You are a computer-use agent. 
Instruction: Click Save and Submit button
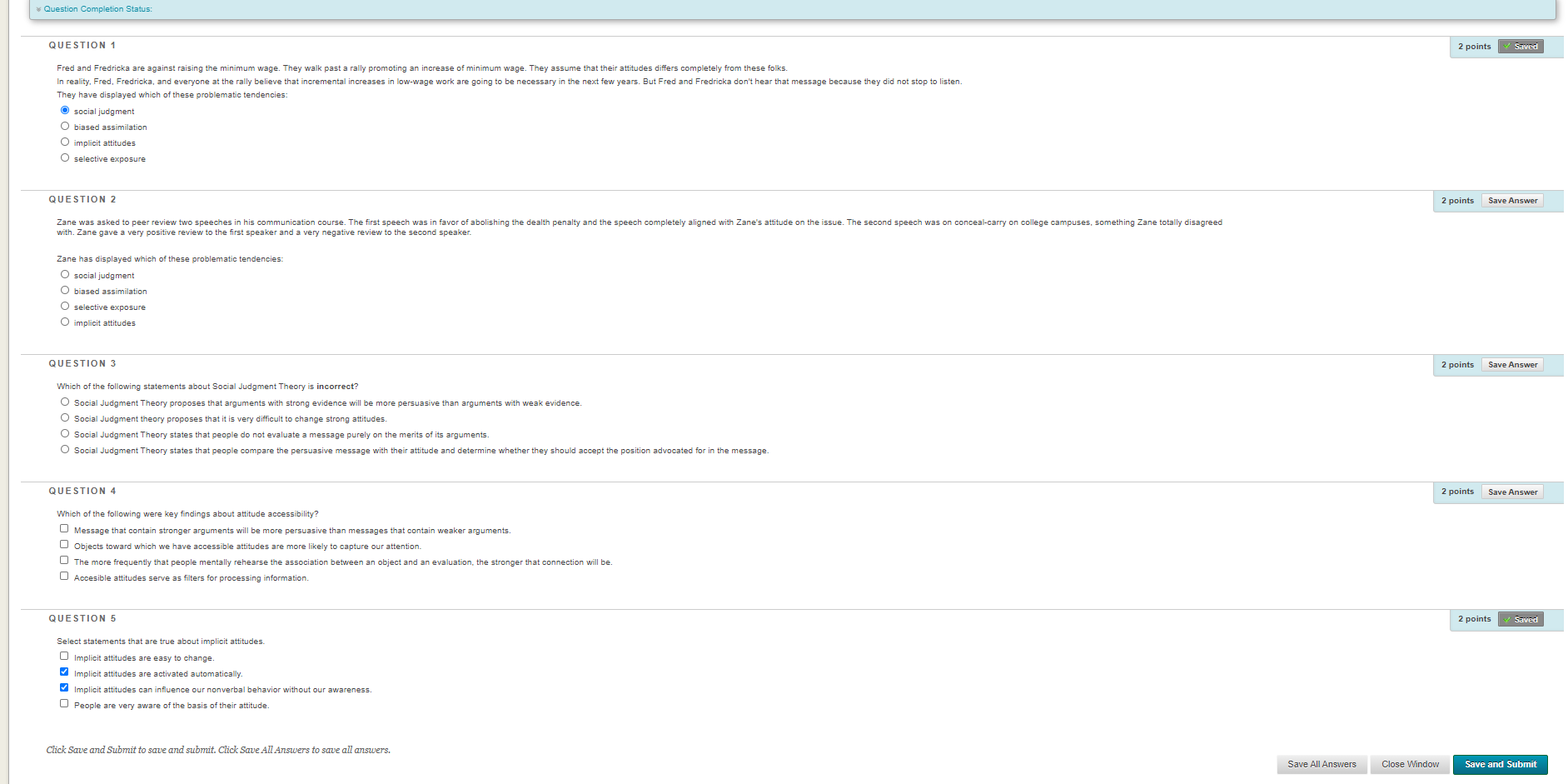tap(1500, 764)
